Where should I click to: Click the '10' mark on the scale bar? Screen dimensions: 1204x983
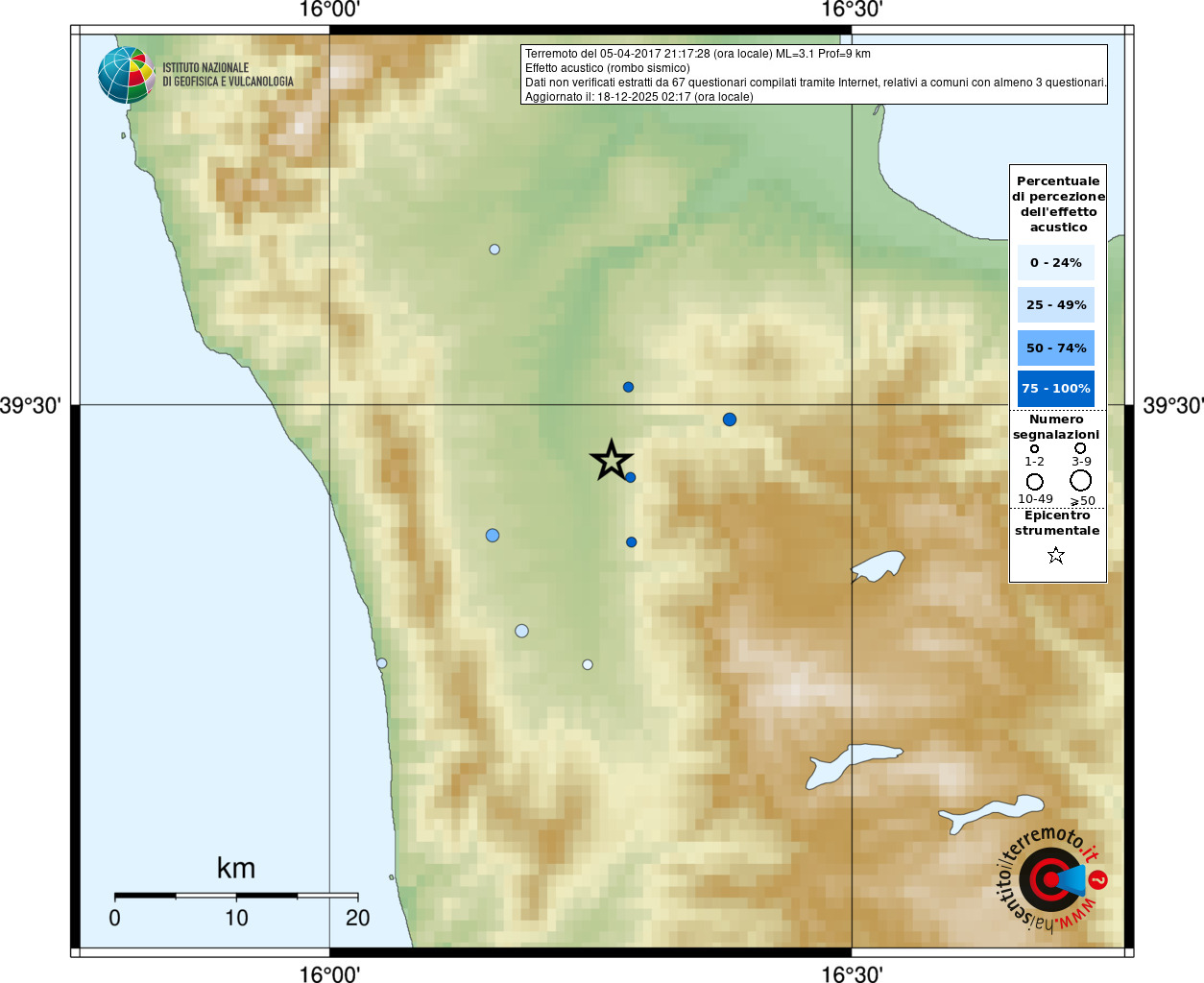pyautogui.click(x=236, y=918)
